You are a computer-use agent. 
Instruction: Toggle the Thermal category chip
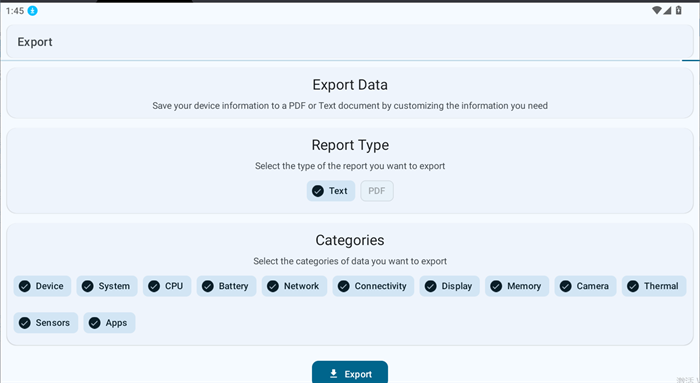pos(654,286)
